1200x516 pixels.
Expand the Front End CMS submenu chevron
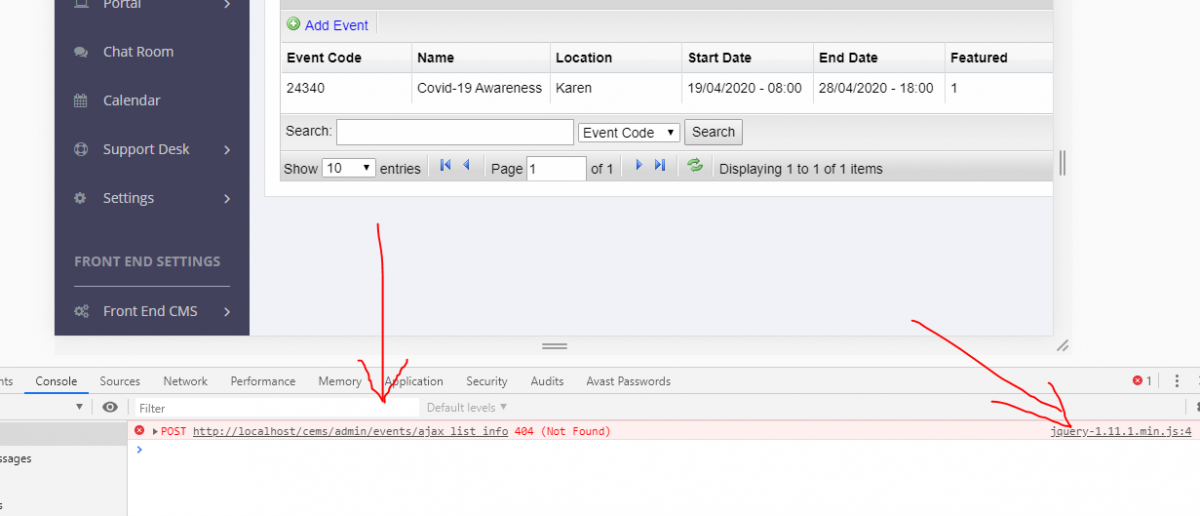228,311
